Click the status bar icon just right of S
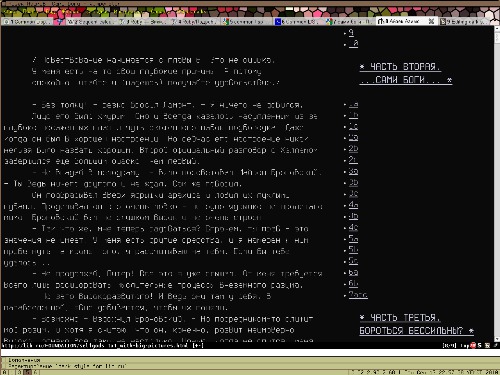 pos(487,345)
